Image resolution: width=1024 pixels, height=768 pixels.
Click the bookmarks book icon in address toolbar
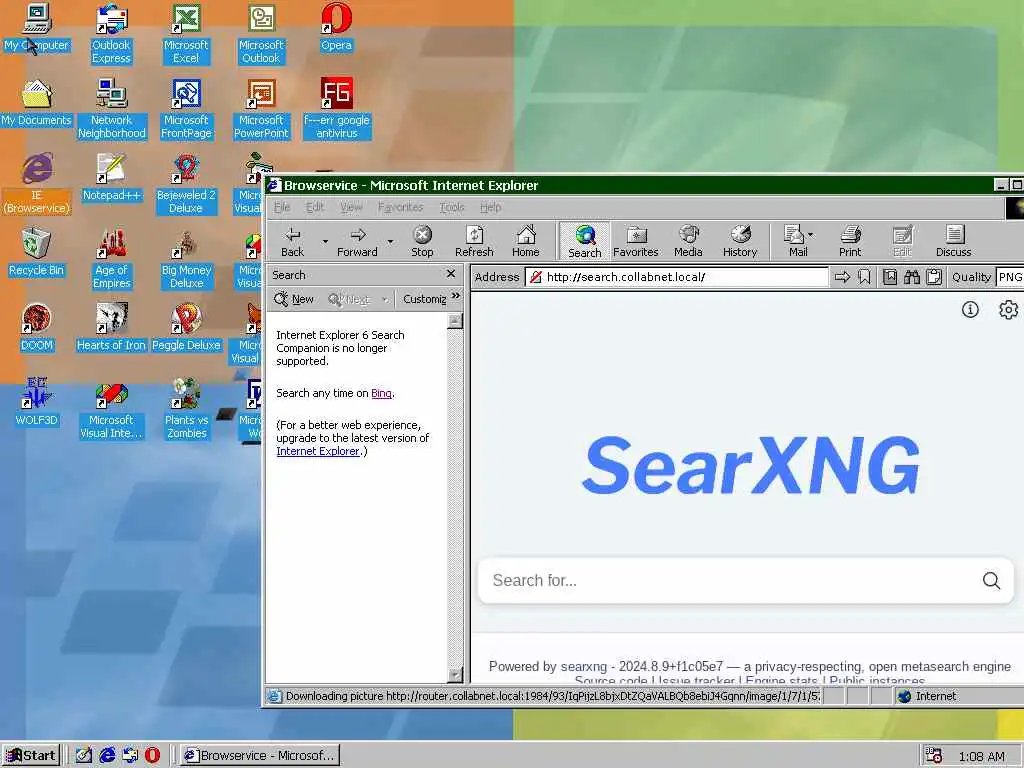coord(889,277)
